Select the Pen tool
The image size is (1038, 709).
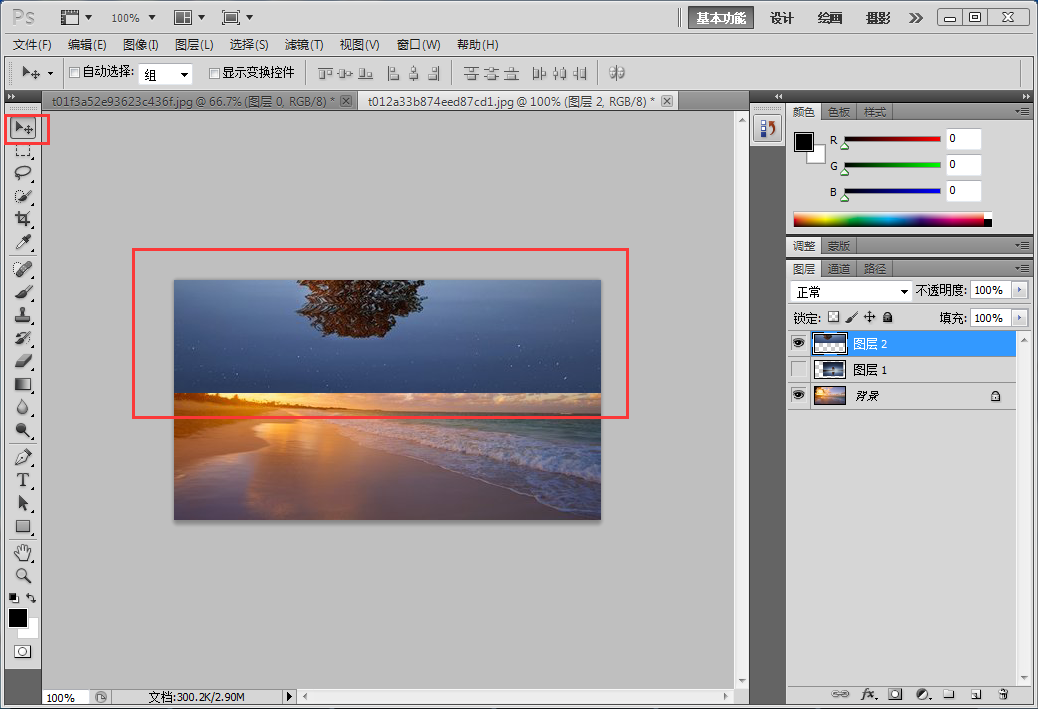[x=23, y=457]
